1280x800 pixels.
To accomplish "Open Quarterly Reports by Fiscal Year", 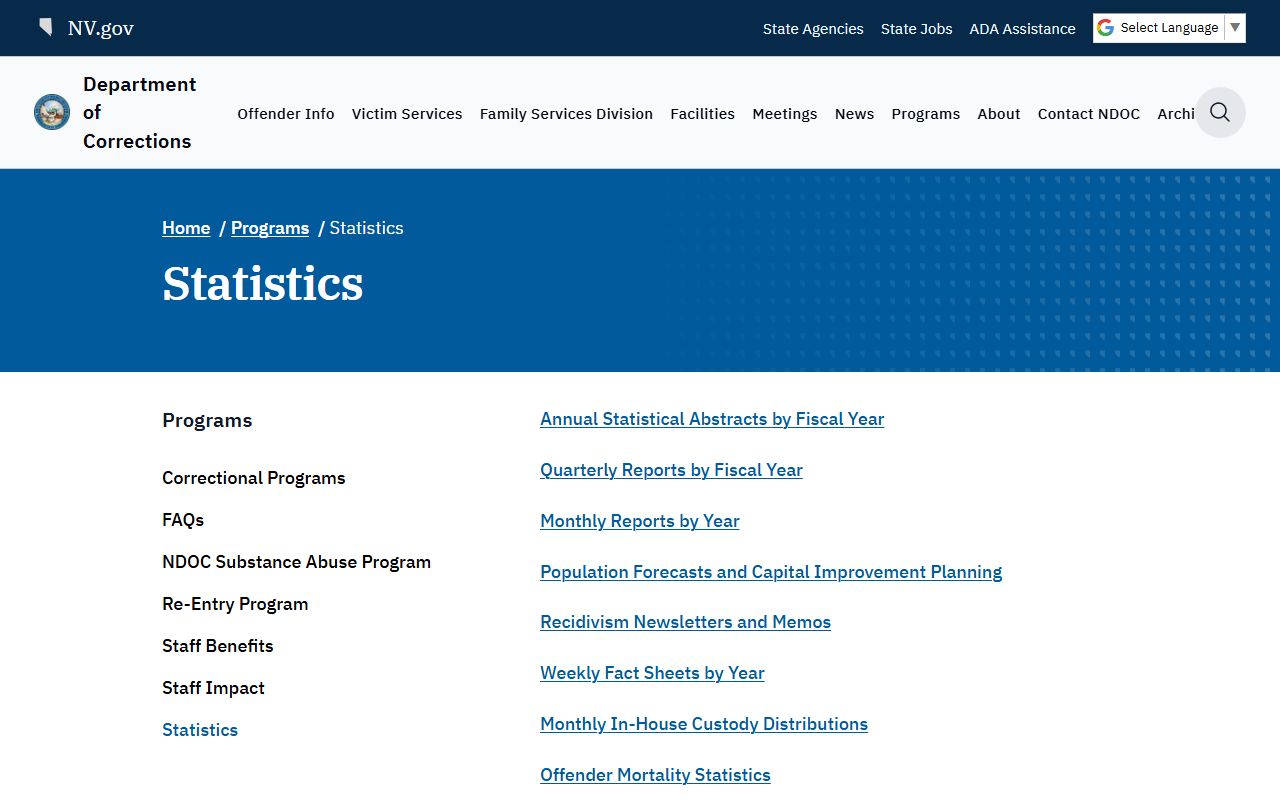I will click(671, 470).
